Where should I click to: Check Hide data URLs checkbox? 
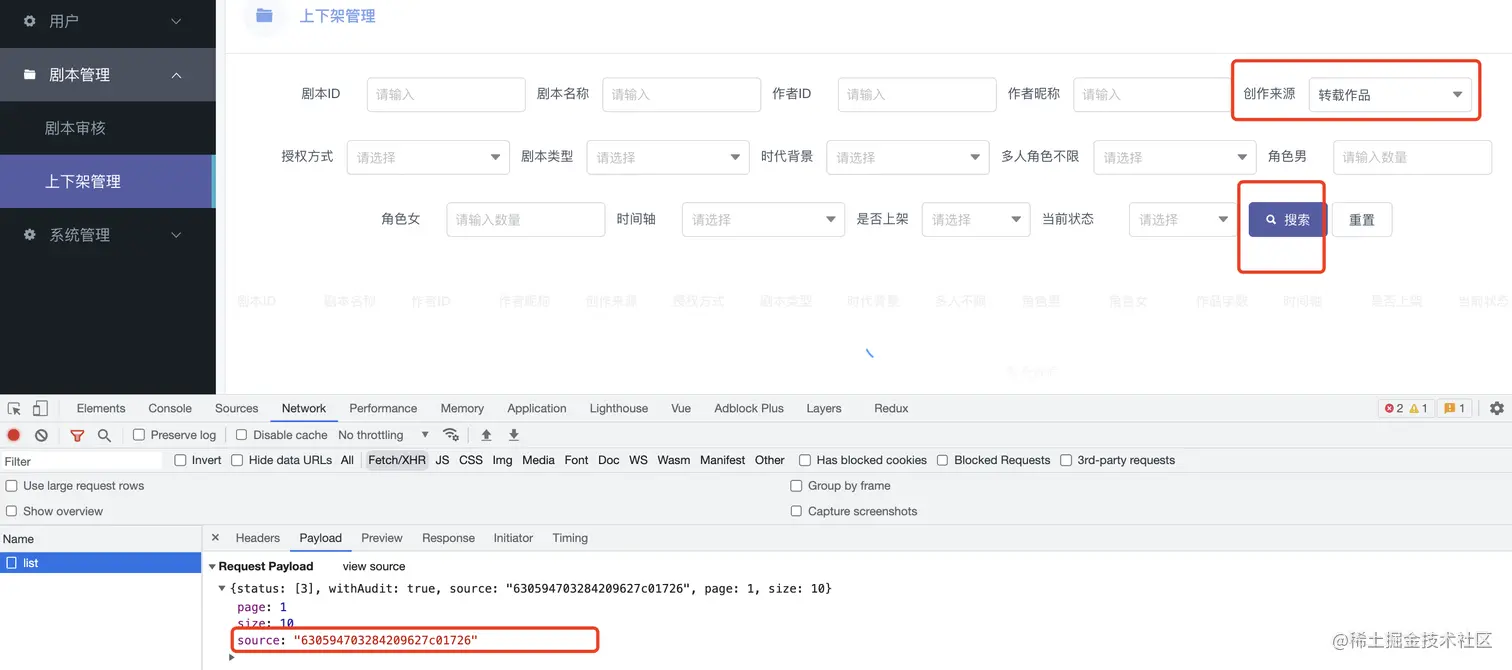coord(237,460)
